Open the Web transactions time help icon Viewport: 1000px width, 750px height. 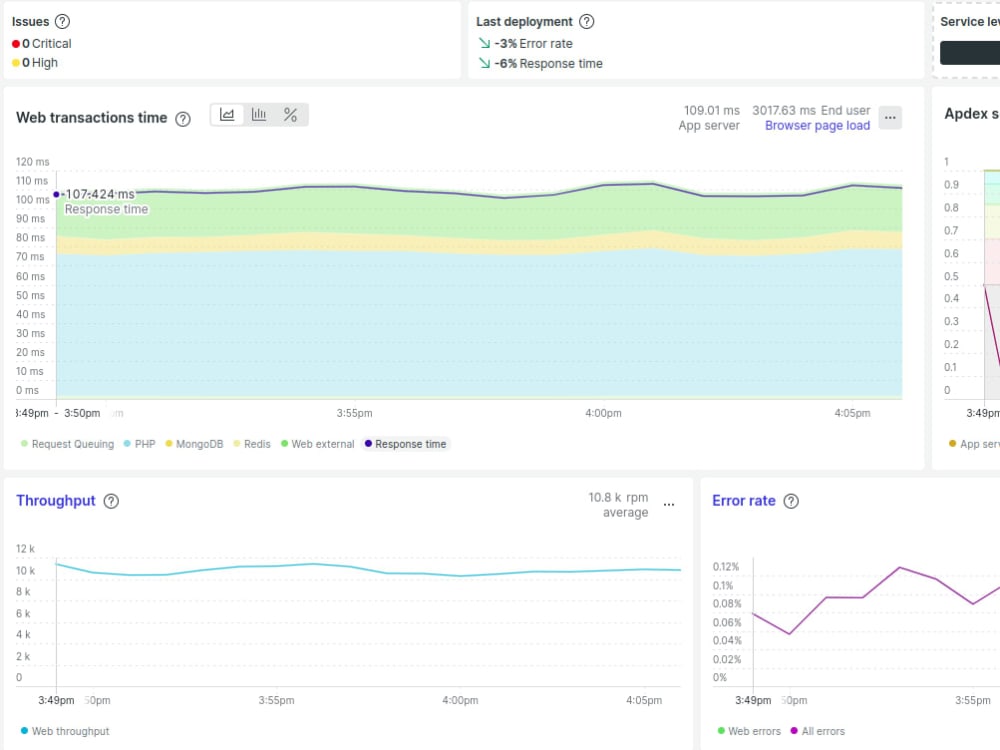[x=183, y=118]
